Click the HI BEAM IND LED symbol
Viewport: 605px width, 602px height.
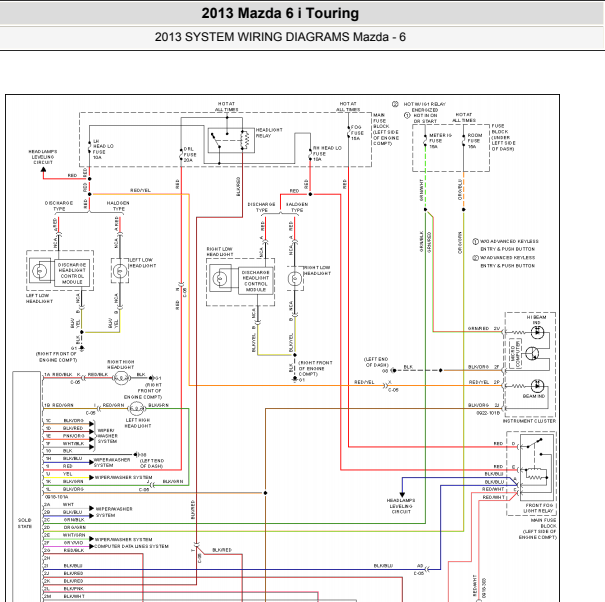[537, 332]
